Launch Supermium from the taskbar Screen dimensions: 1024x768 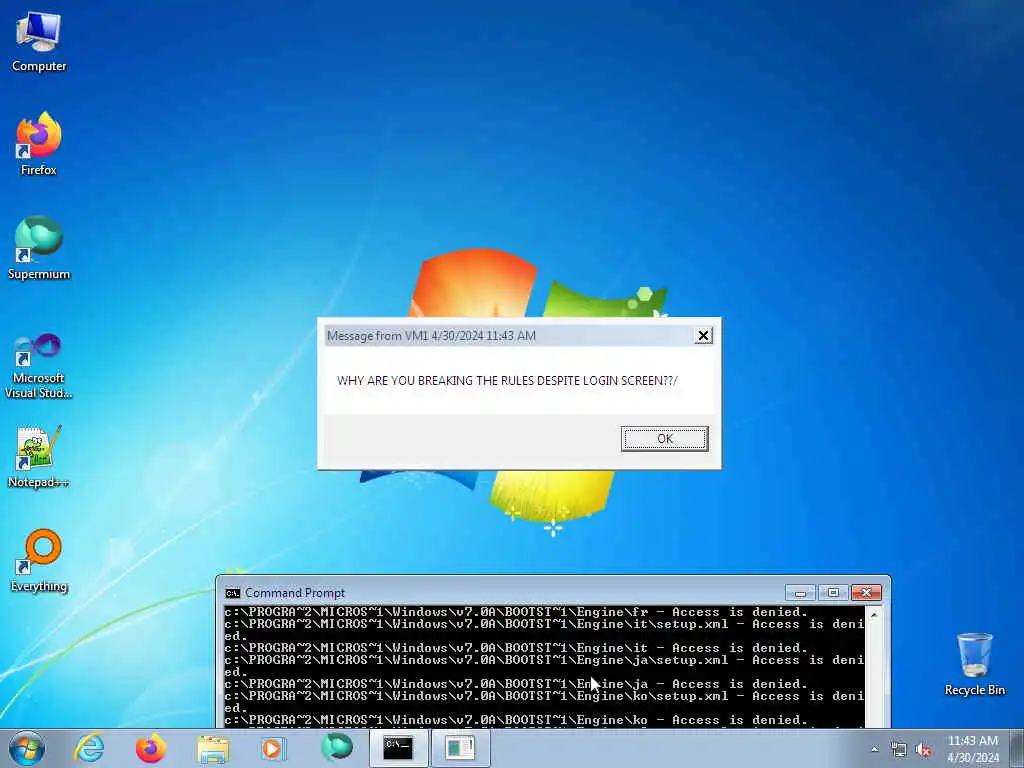[336, 748]
